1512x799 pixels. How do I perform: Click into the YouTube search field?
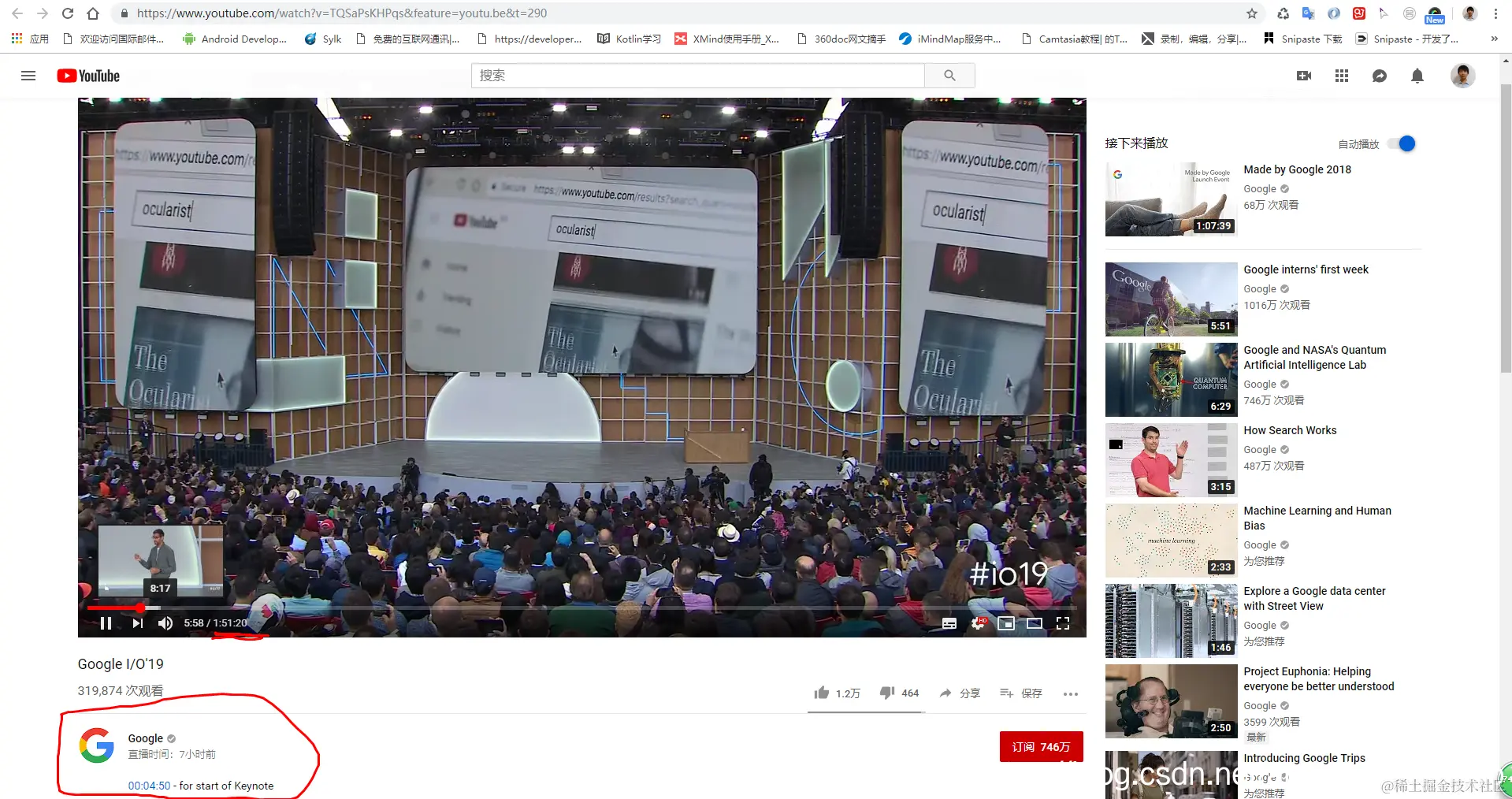(698, 76)
